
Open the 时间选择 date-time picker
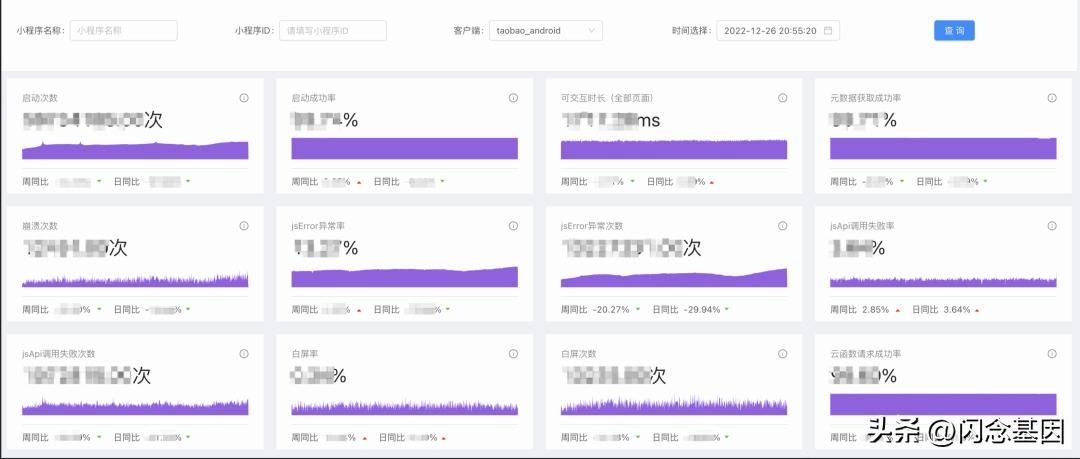(778, 31)
